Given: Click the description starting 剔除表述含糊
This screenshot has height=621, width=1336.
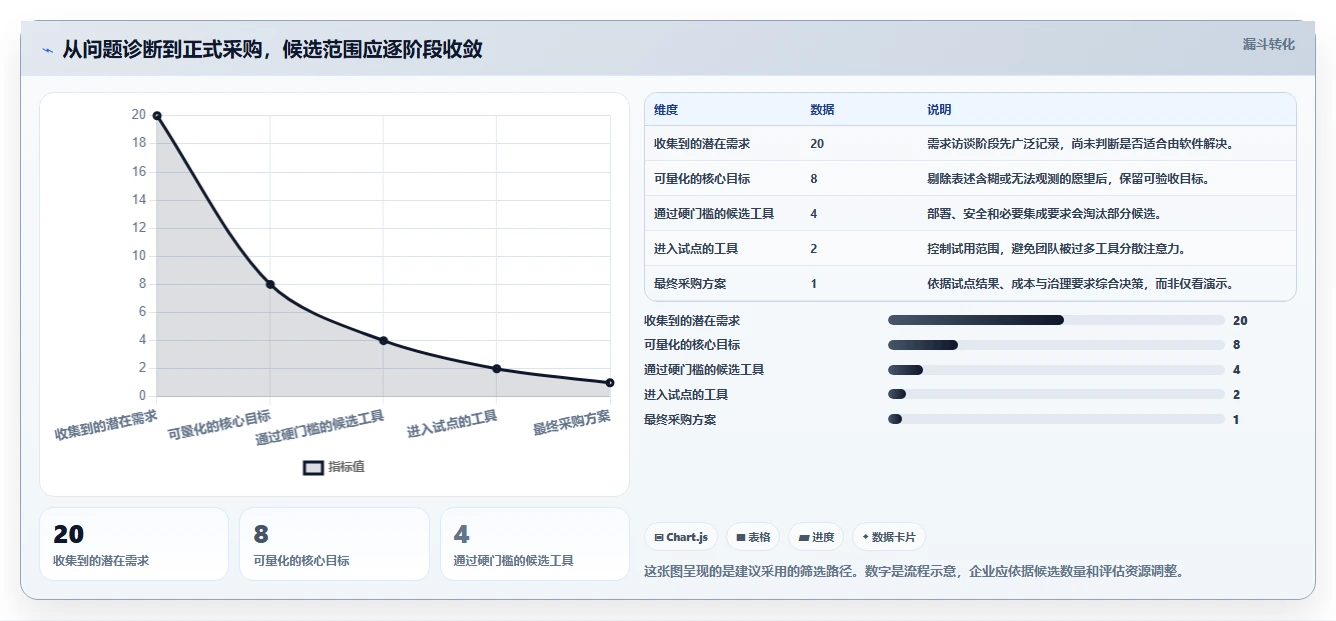Looking at the screenshot, I should tap(1071, 179).
